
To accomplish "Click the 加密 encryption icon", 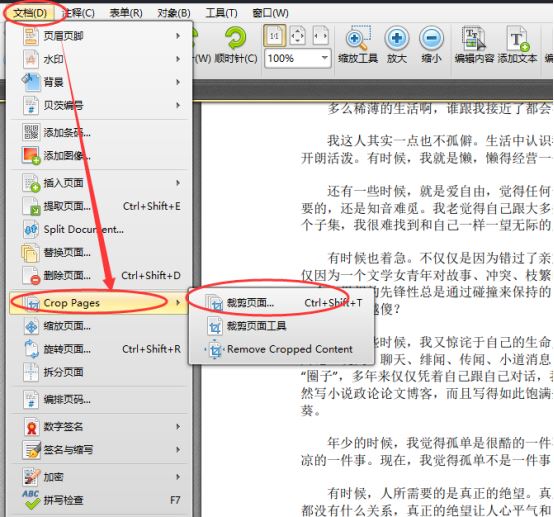I will pos(31,477).
